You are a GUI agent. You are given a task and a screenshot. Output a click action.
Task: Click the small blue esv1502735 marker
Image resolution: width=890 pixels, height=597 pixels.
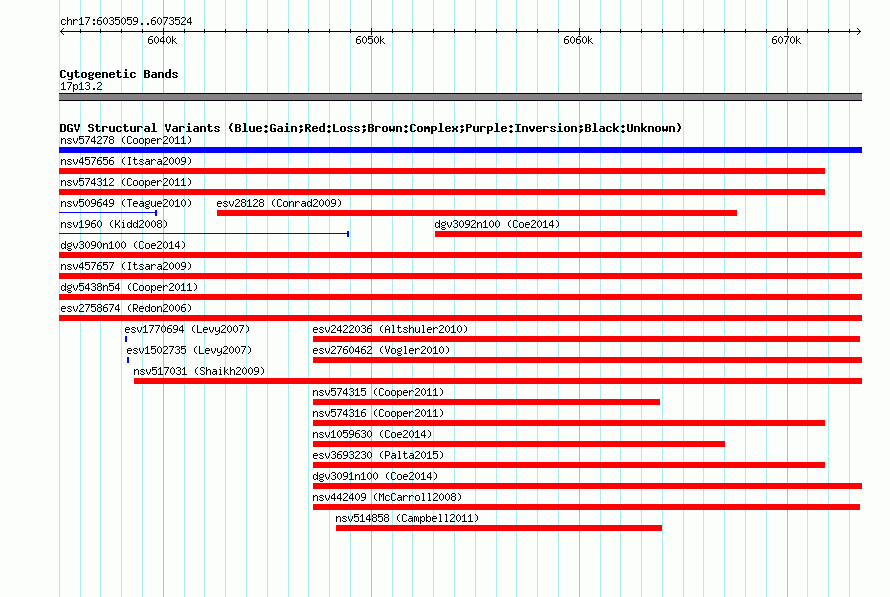(128, 360)
